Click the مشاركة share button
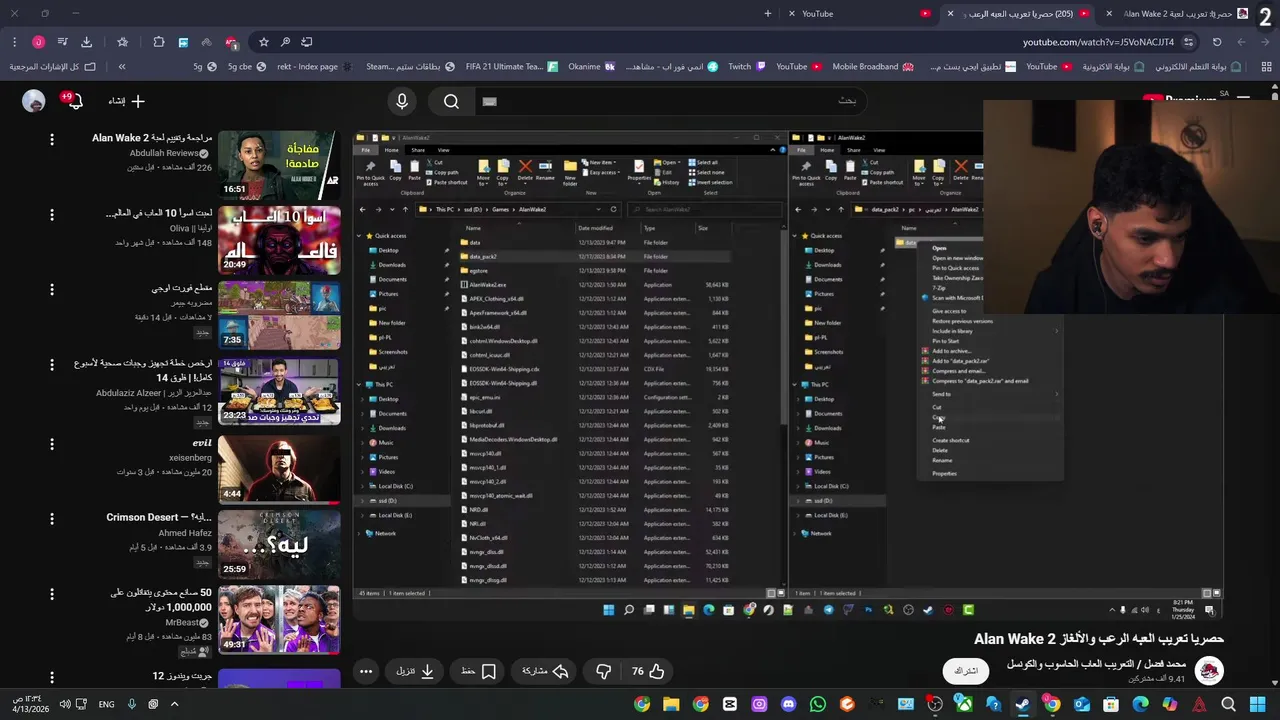The image size is (1280, 720). [544, 671]
